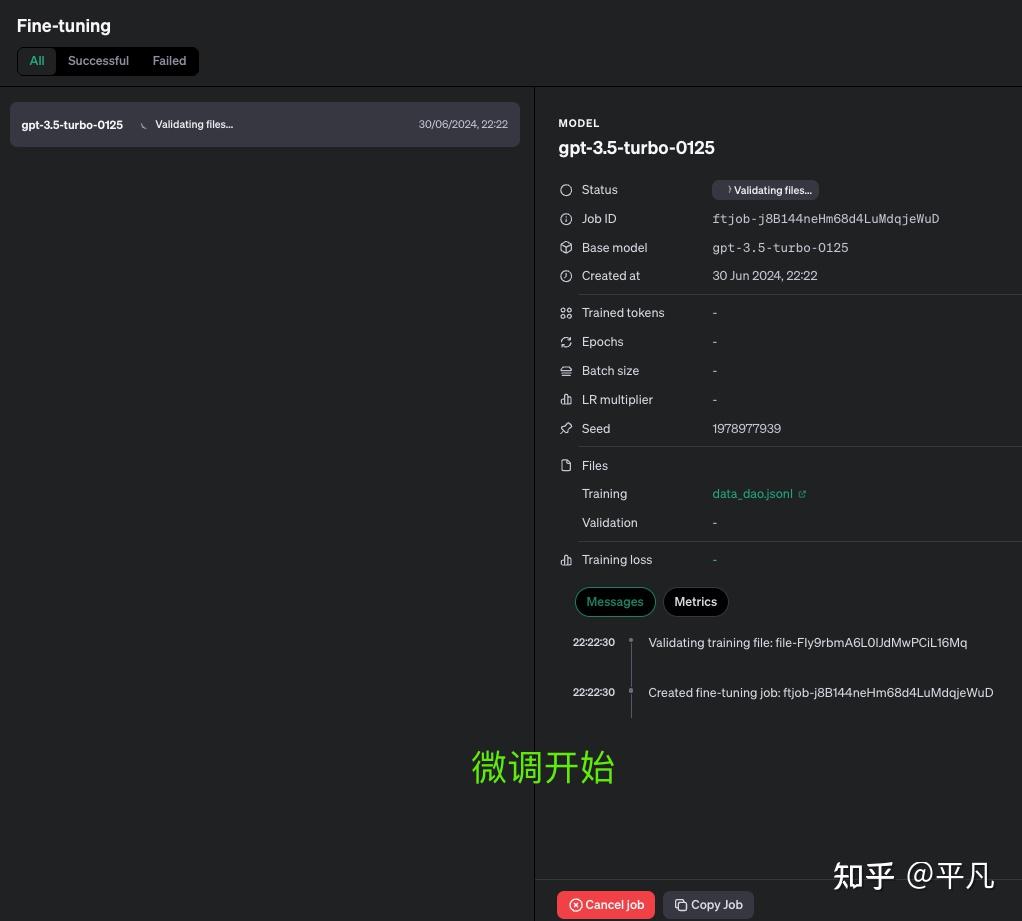Switch to the Successful filter tab
Viewport: 1022px width, 921px height.
(97, 61)
